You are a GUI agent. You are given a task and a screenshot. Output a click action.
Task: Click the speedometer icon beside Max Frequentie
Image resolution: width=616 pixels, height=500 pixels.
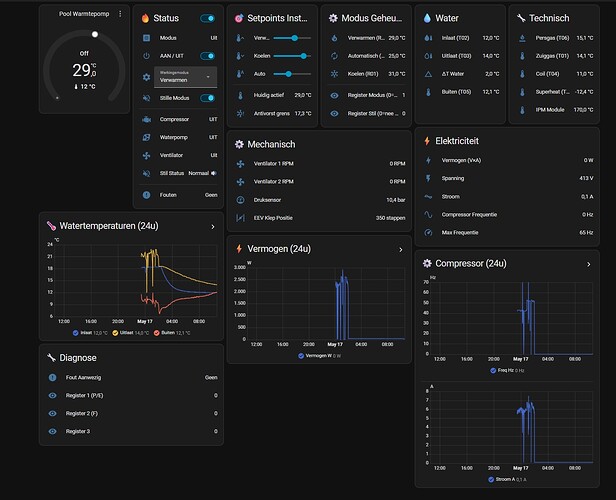428,233
